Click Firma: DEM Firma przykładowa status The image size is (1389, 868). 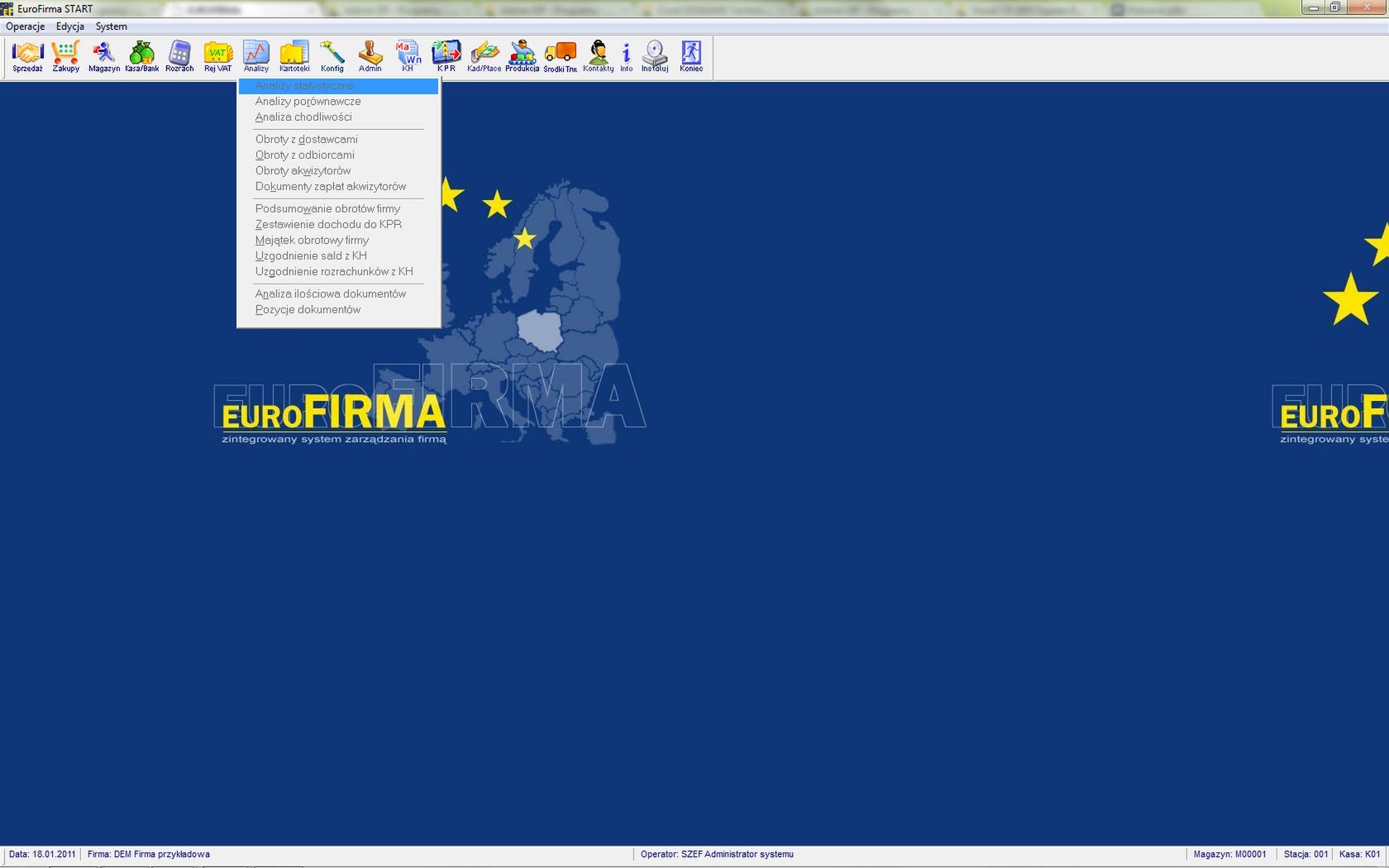tap(149, 855)
